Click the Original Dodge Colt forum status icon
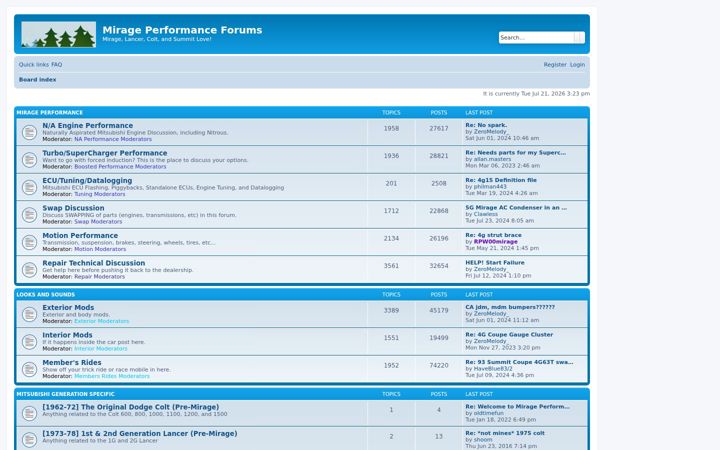The height and width of the screenshot is (450, 720). point(29,413)
